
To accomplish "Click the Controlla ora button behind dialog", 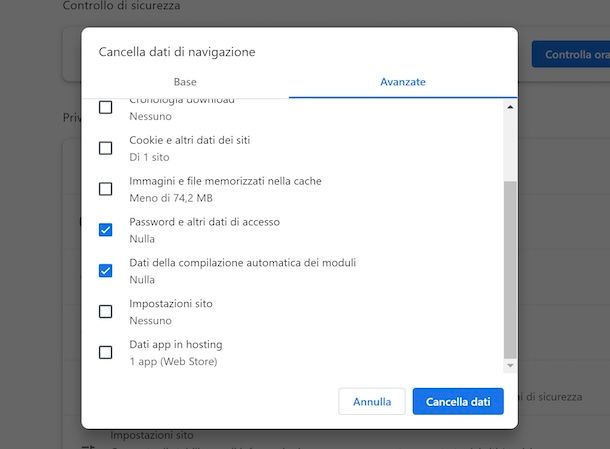I will pyautogui.click(x=571, y=54).
